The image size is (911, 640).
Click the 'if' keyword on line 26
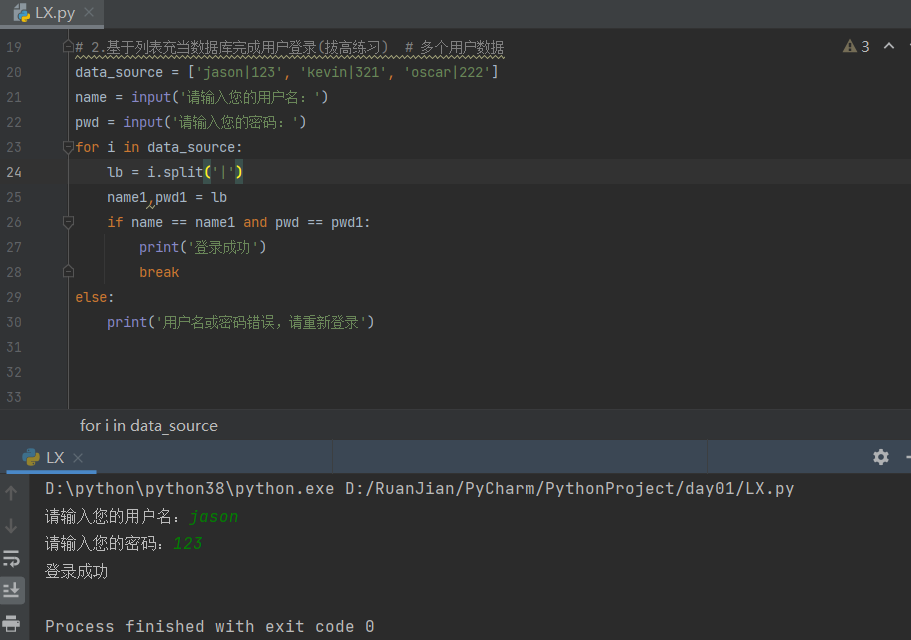tap(115, 222)
